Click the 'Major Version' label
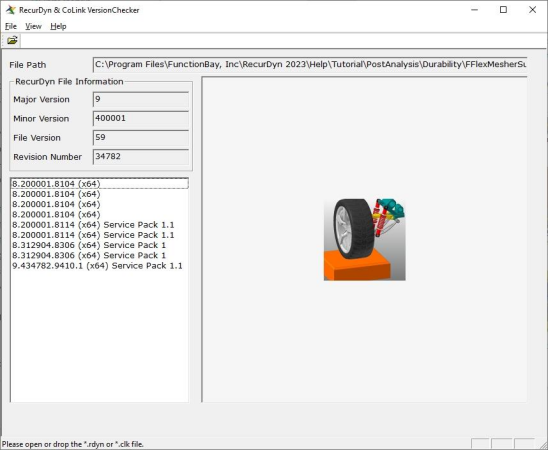Screen dimensions: 549x451 tap(41, 99)
